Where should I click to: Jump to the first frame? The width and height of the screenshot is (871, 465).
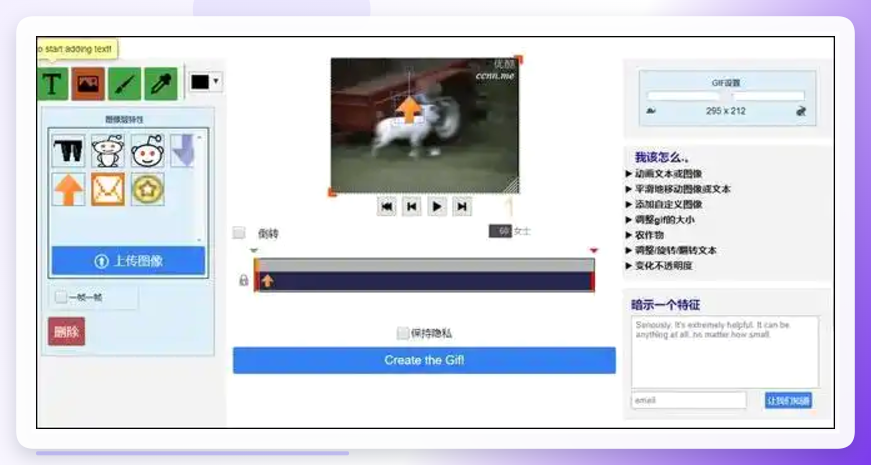(x=387, y=207)
